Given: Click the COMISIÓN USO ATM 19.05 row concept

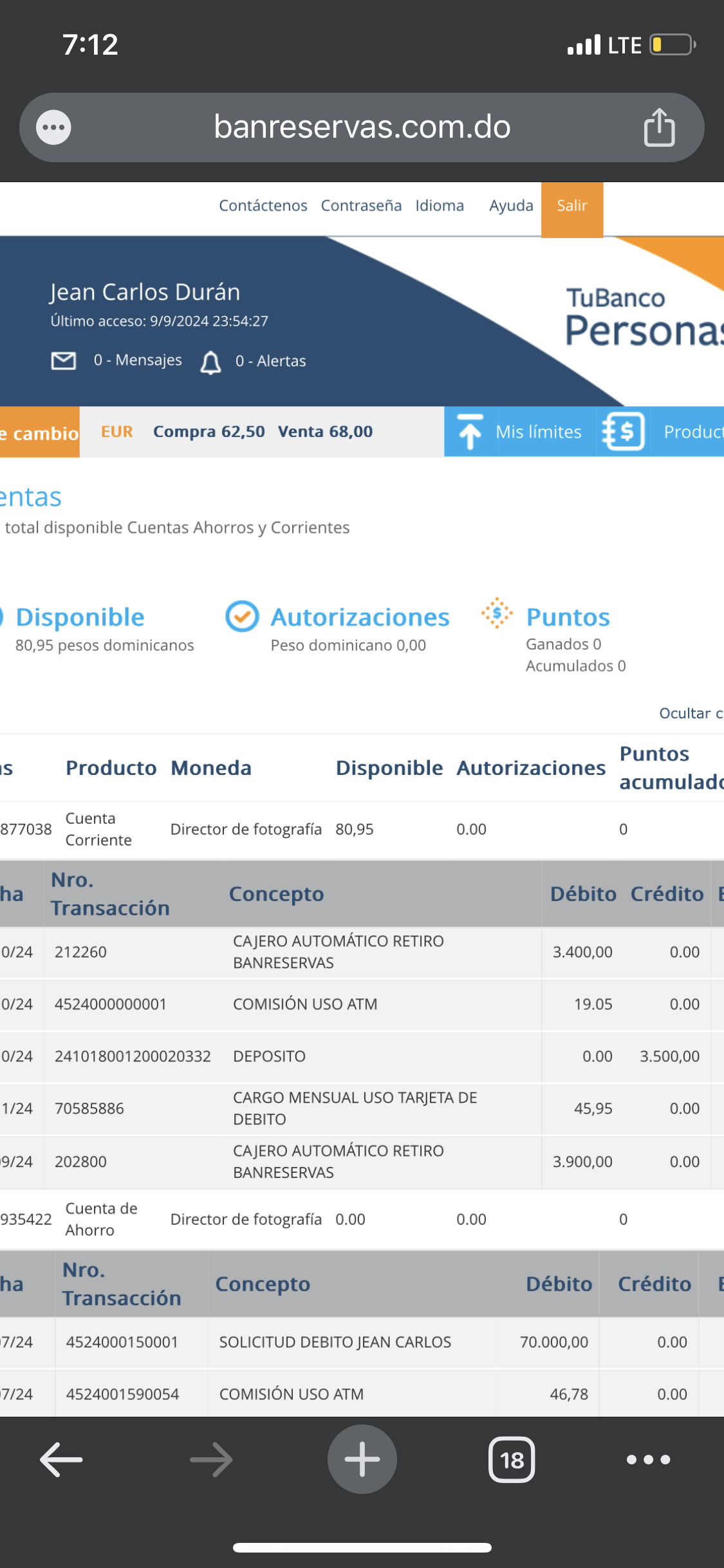Looking at the screenshot, I should click(305, 1004).
